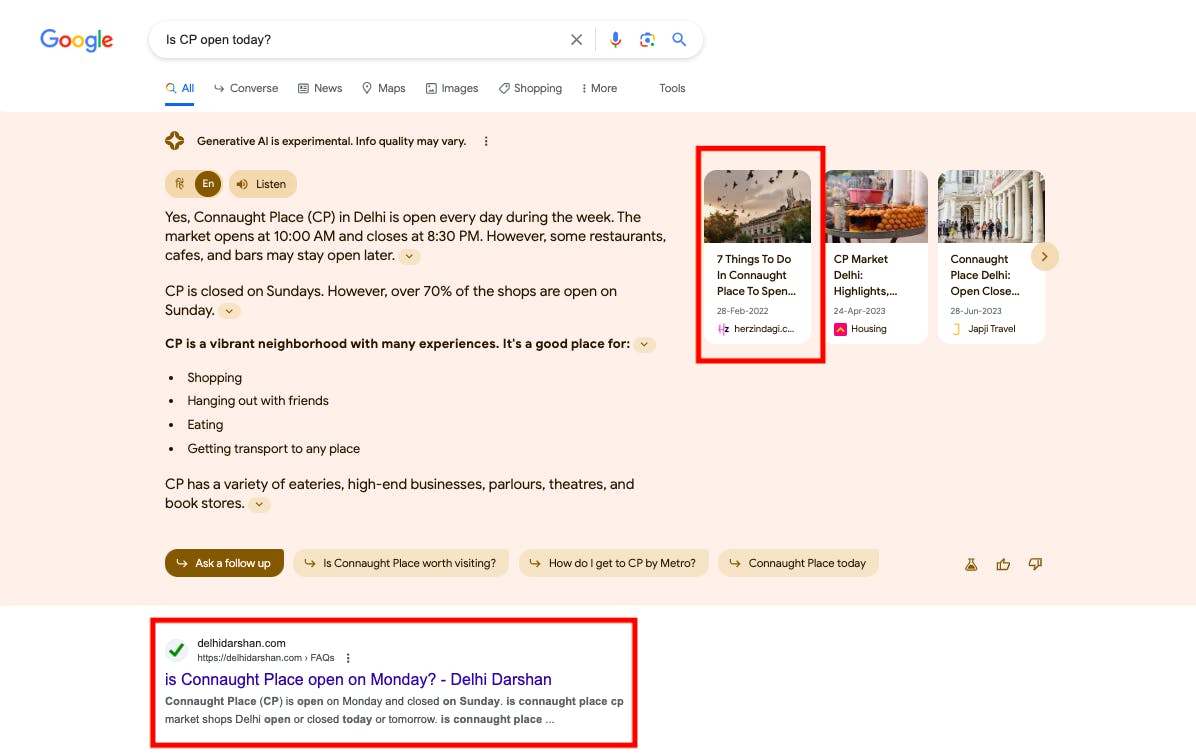Open the CP Market Delhi Housing card

click(875, 257)
